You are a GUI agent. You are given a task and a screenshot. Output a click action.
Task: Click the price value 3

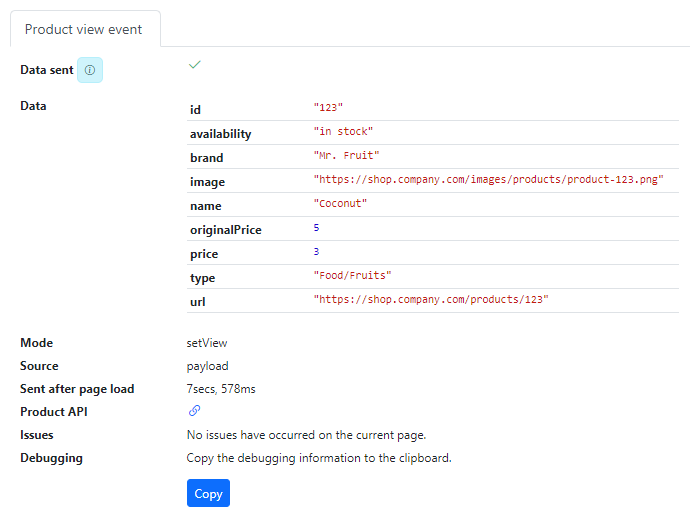pos(316,252)
